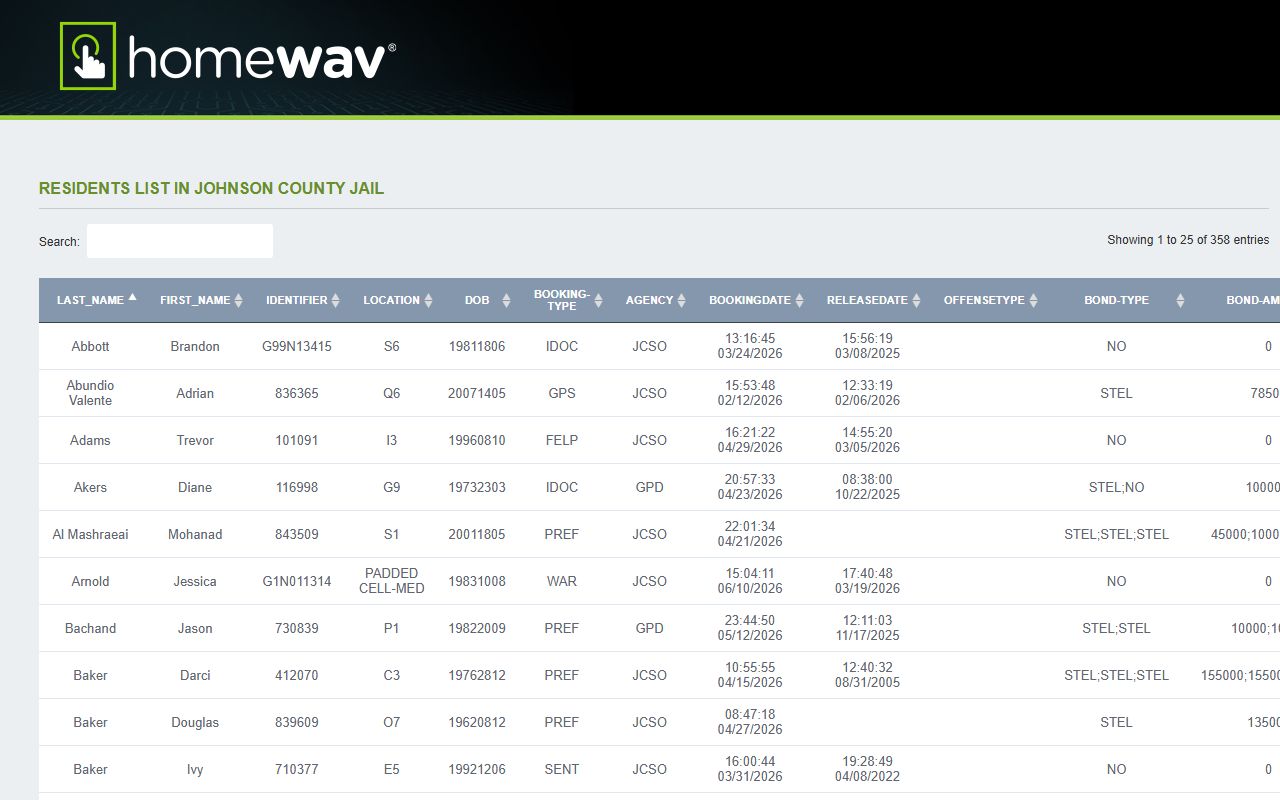The image size is (1280, 800).
Task: Click booking type 'WAR' for Arnold
Action: pos(562,581)
